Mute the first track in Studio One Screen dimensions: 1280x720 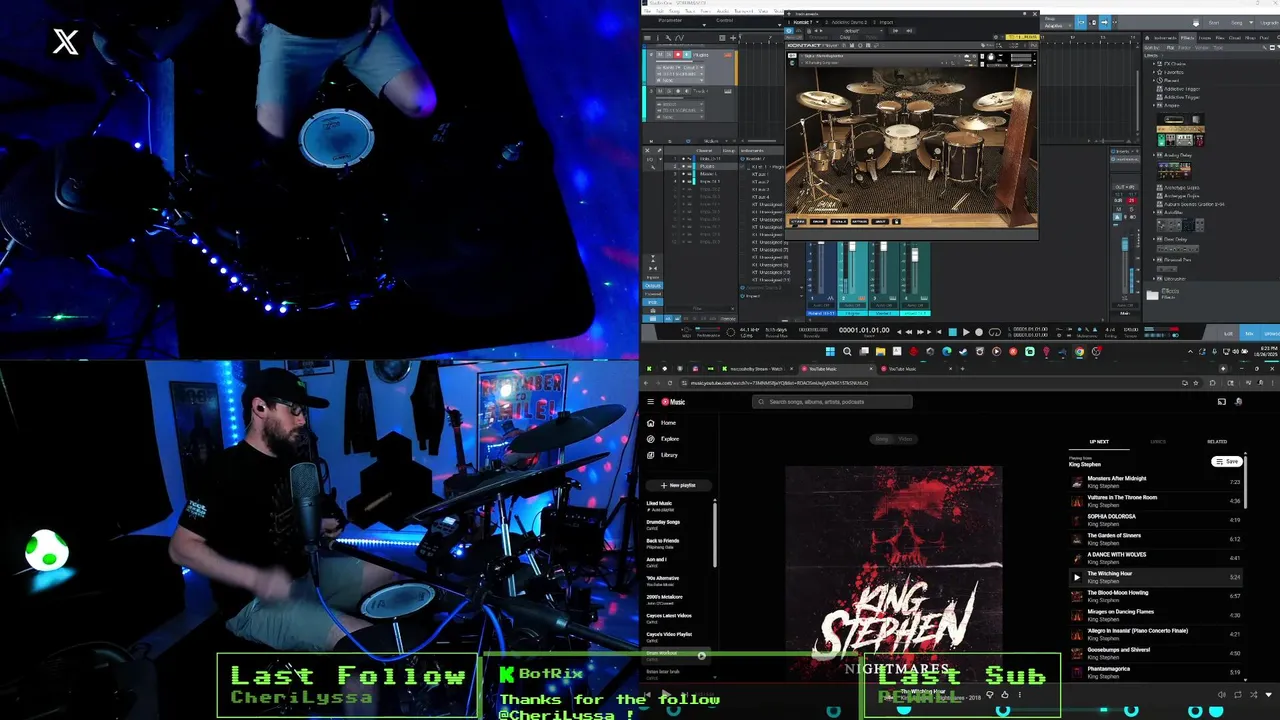pos(660,54)
